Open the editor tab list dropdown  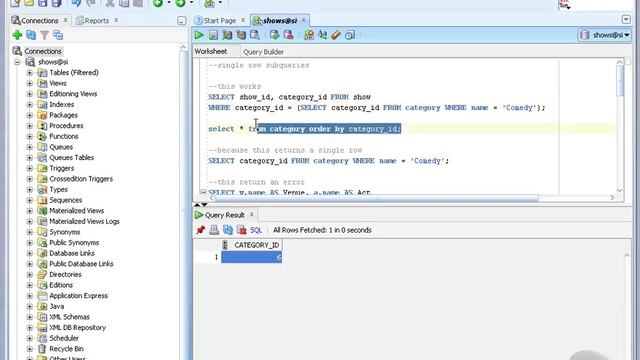[626, 20]
